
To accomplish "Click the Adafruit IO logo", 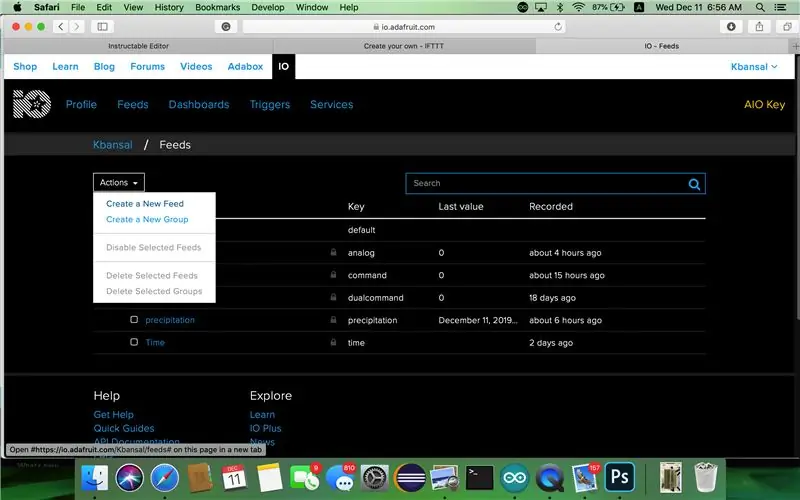I will [32, 104].
